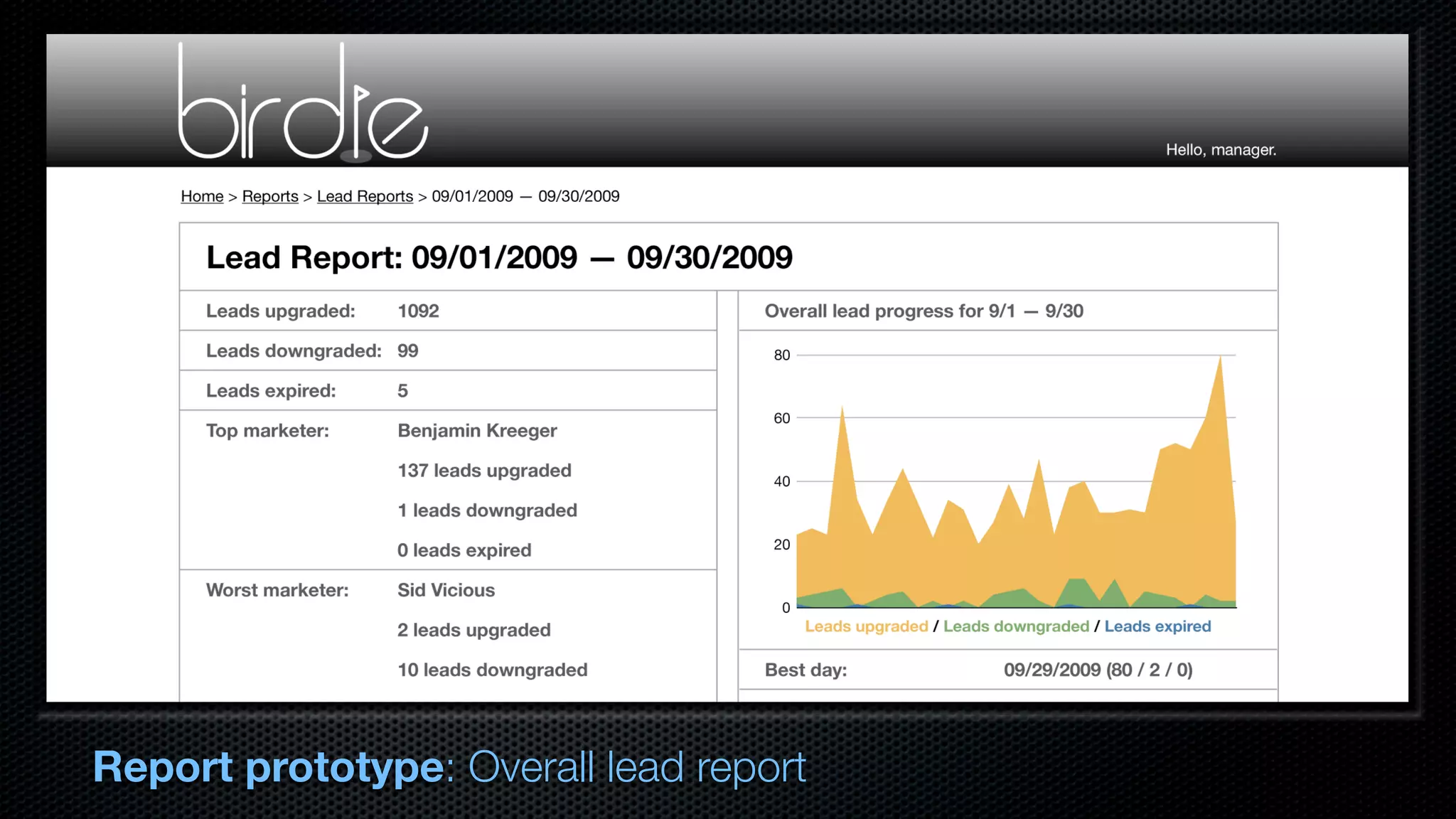This screenshot has width=1456, height=819.
Task: Click the "137 leads upgraded" text
Action: 484,471
